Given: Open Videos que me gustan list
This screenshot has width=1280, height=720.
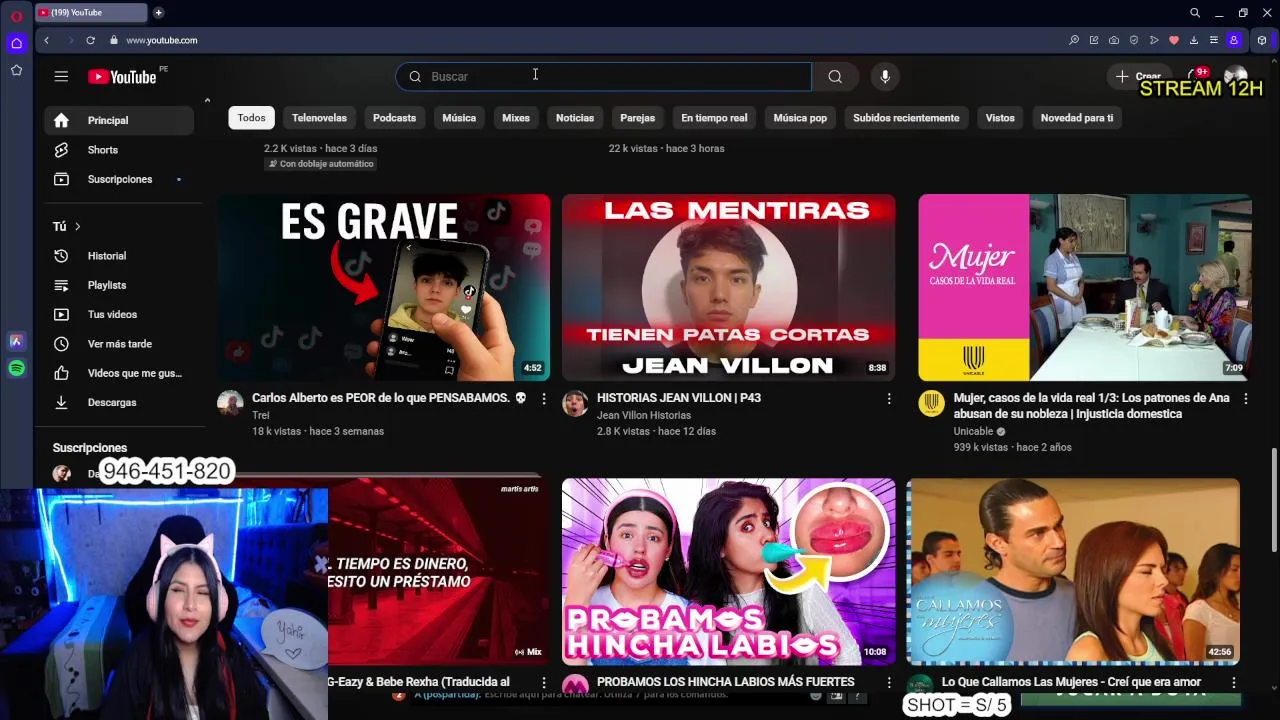Looking at the screenshot, I should click(x=119, y=373).
